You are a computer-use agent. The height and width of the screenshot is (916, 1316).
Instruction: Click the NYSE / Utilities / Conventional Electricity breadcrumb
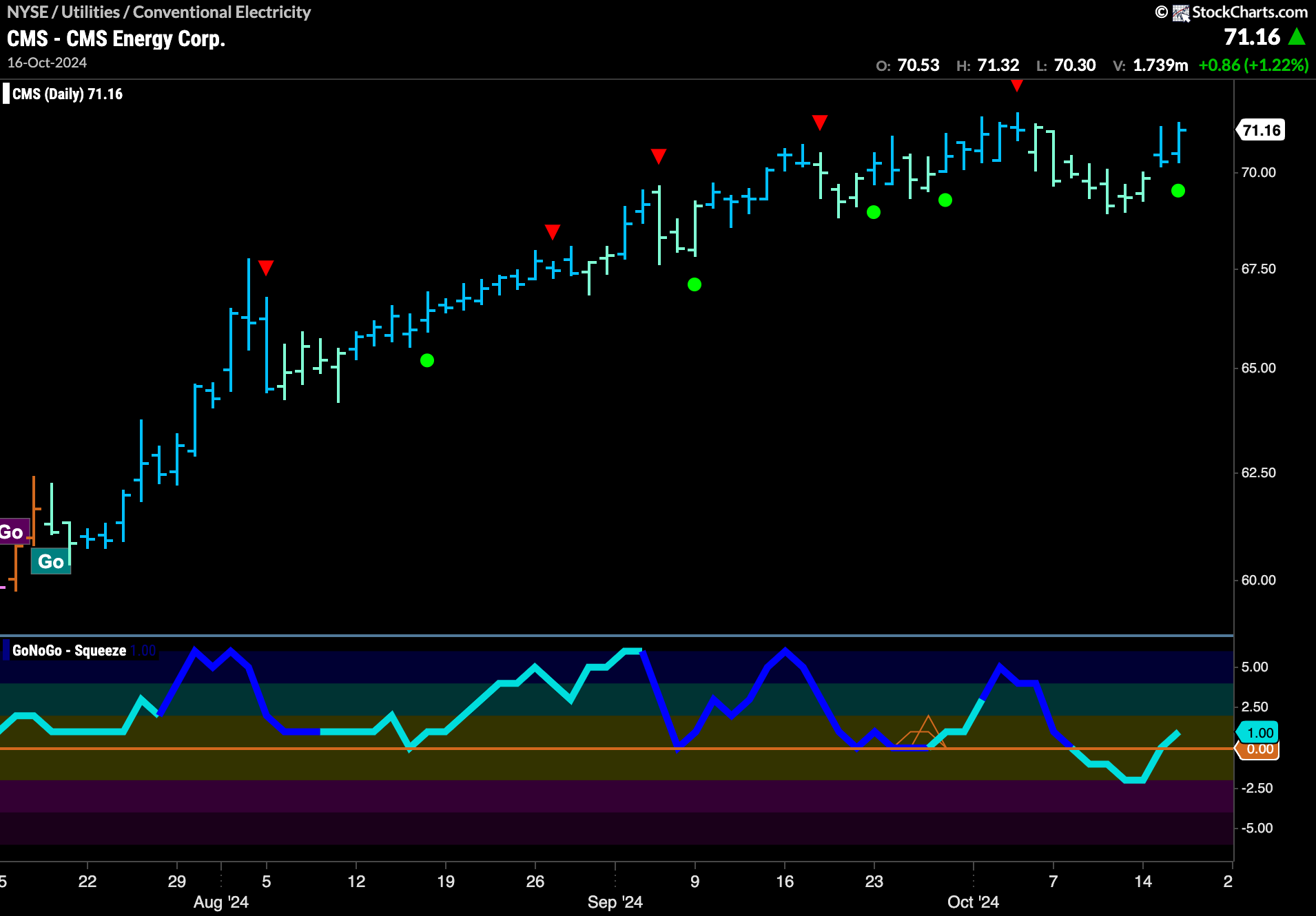pyautogui.click(x=158, y=12)
